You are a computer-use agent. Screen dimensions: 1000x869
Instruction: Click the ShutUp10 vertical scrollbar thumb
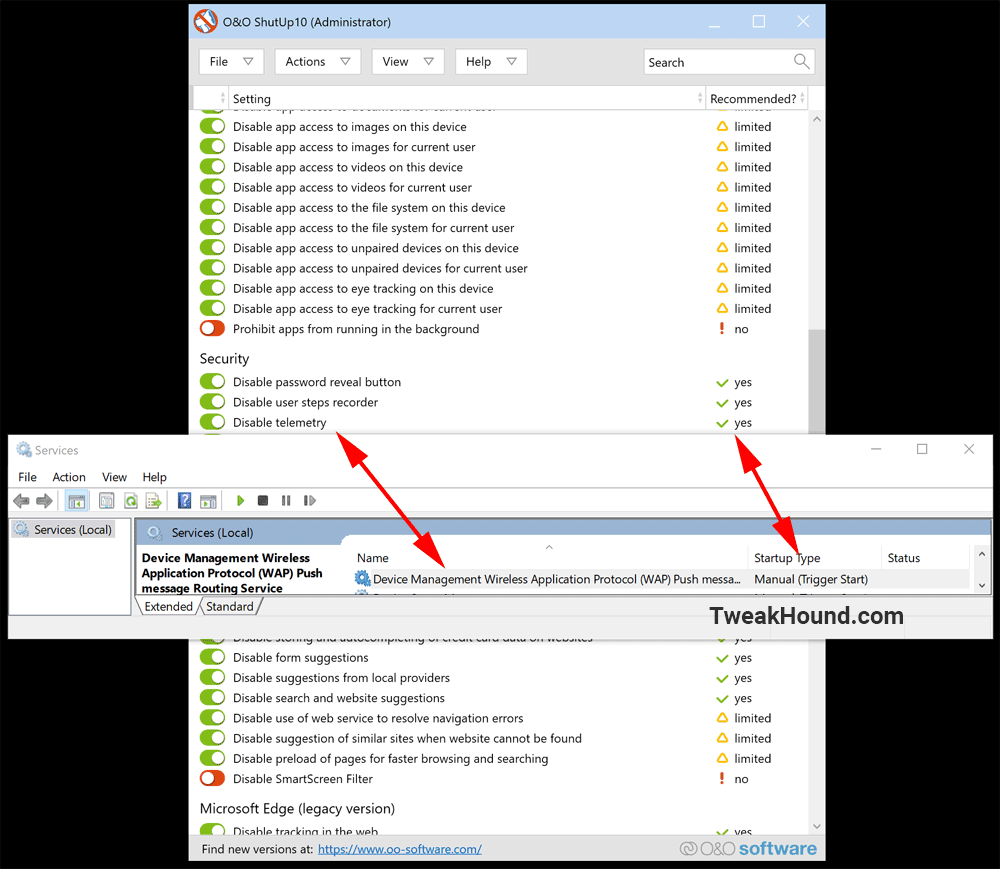(x=816, y=381)
